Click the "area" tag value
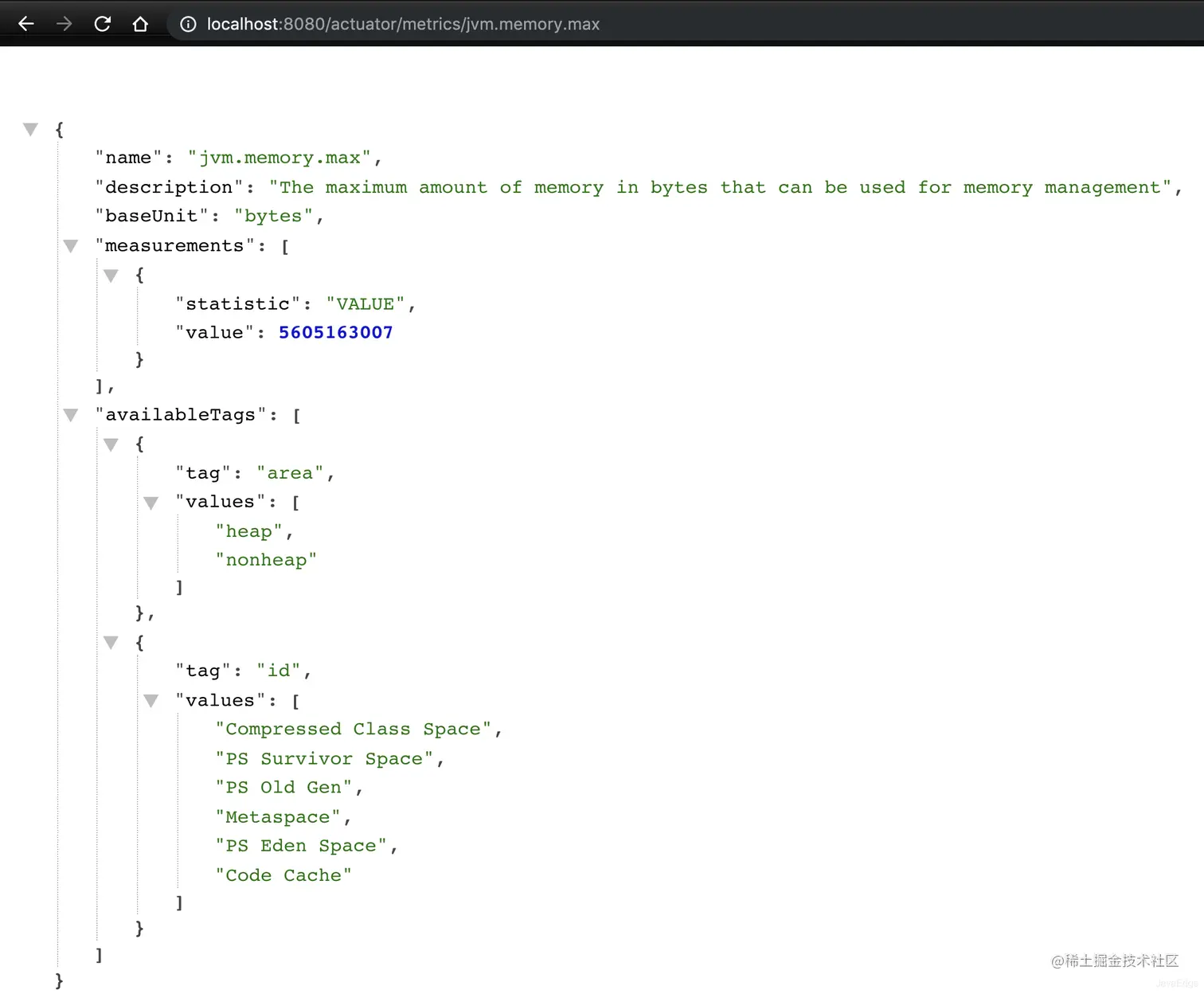The width and height of the screenshot is (1204, 994). [x=290, y=473]
